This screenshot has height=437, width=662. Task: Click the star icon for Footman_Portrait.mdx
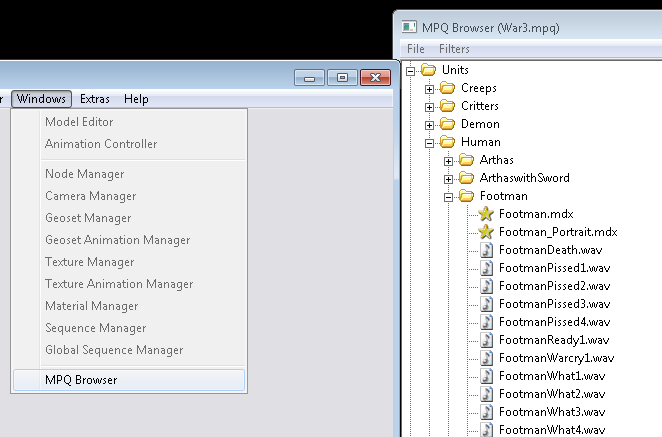coord(486,232)
